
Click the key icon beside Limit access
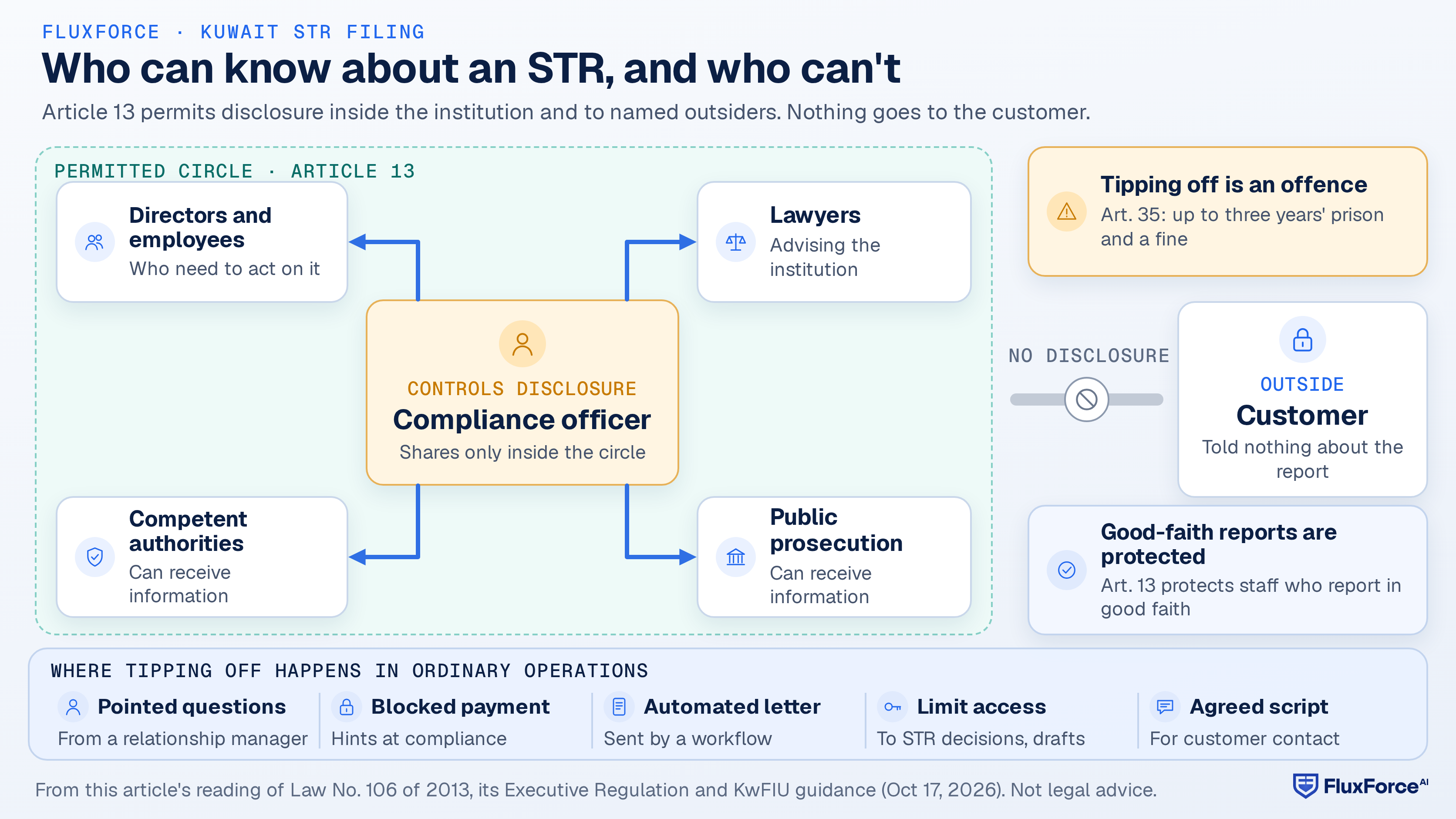click(x=892, y=707)
